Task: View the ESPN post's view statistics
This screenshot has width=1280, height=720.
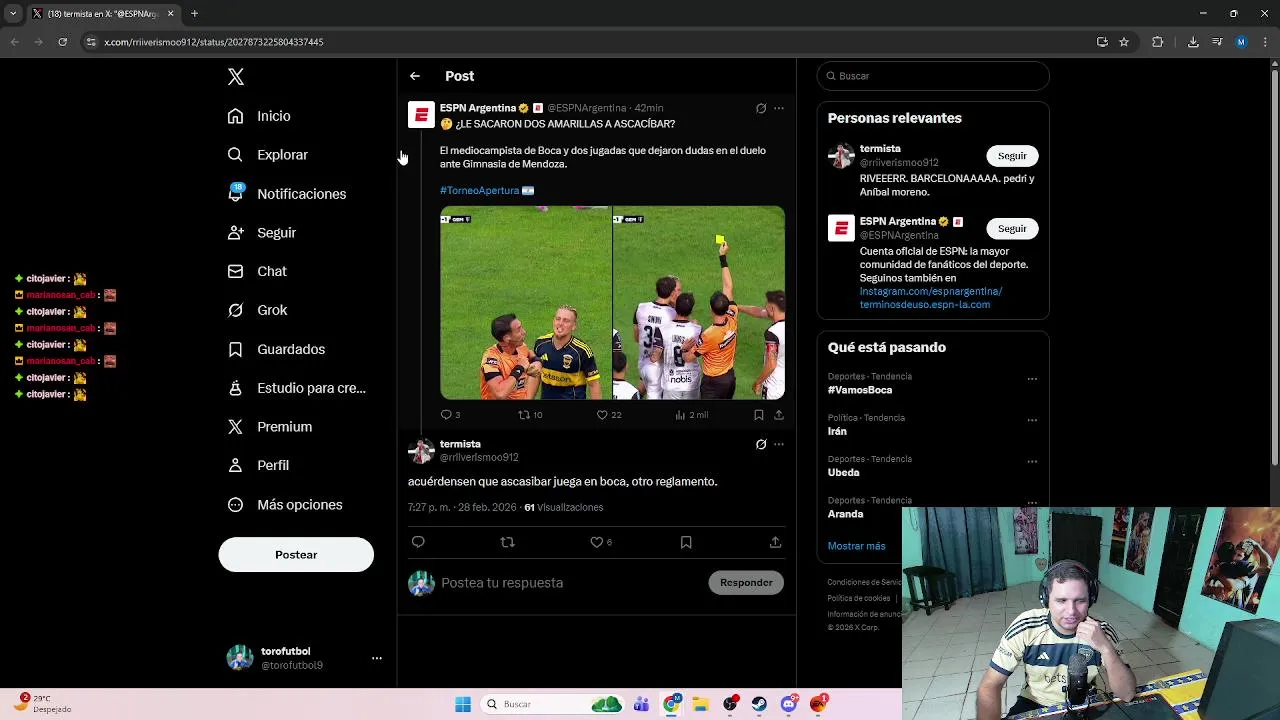Action: (692, 415)
